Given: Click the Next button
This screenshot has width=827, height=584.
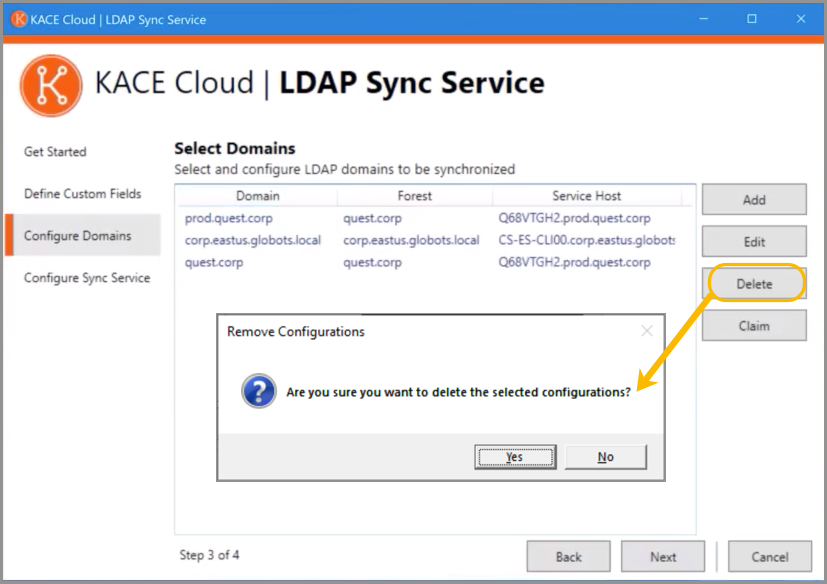Looking at the screenshot, I should pyautogui.click(x=662, y=557).
